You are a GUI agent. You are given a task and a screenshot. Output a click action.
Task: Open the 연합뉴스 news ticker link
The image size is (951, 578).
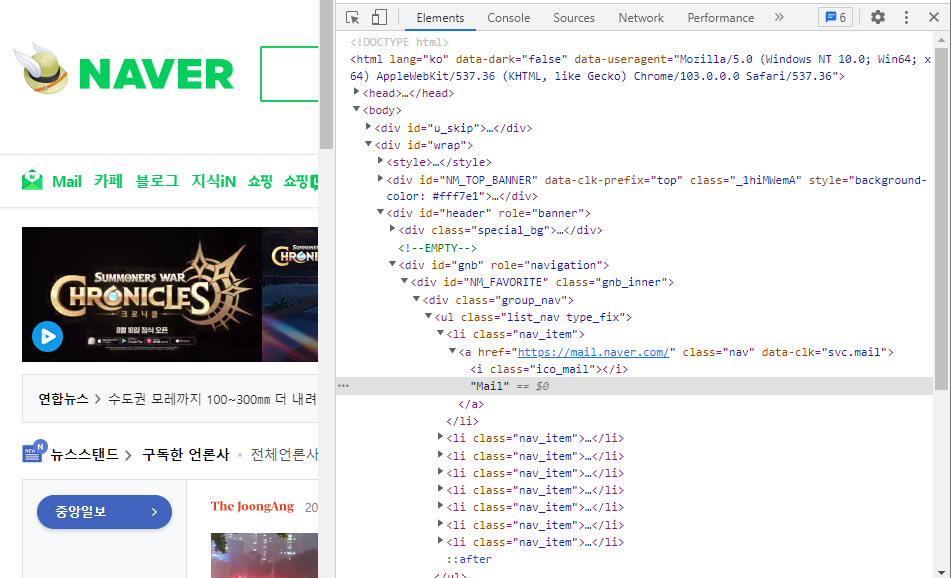coord(64,398)
